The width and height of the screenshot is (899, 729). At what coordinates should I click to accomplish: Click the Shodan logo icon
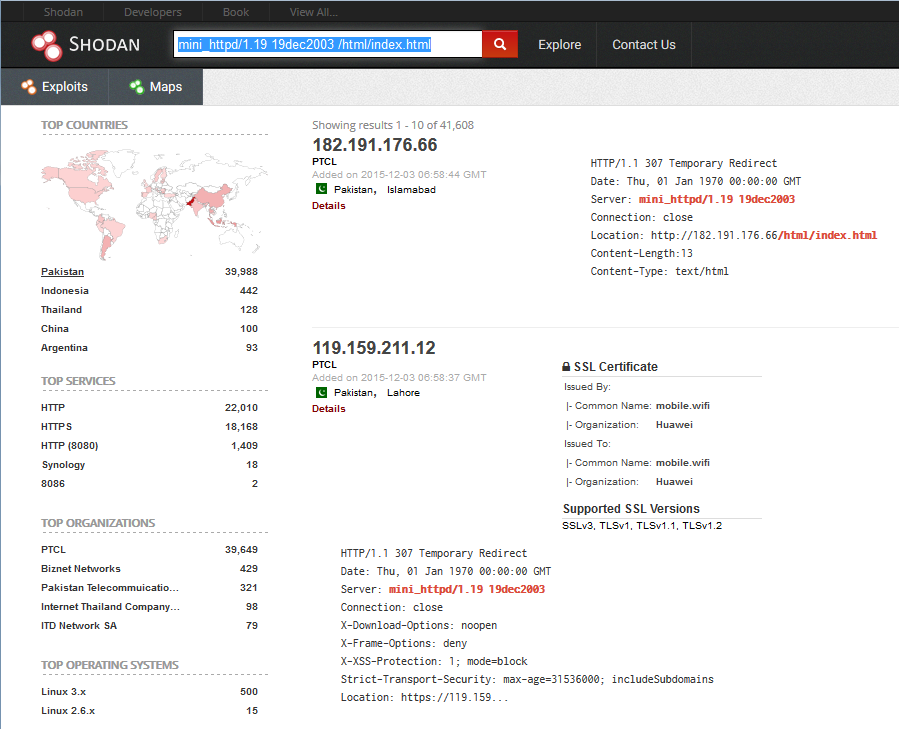pyautogui.click(x=46, y=45)
